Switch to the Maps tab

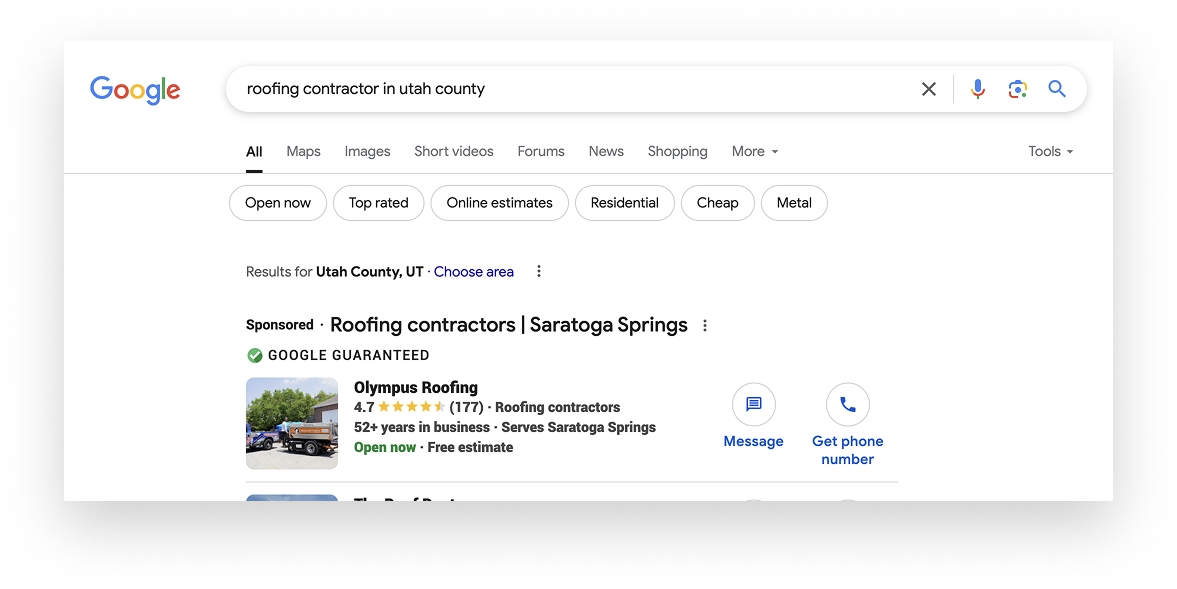[303, 152]
